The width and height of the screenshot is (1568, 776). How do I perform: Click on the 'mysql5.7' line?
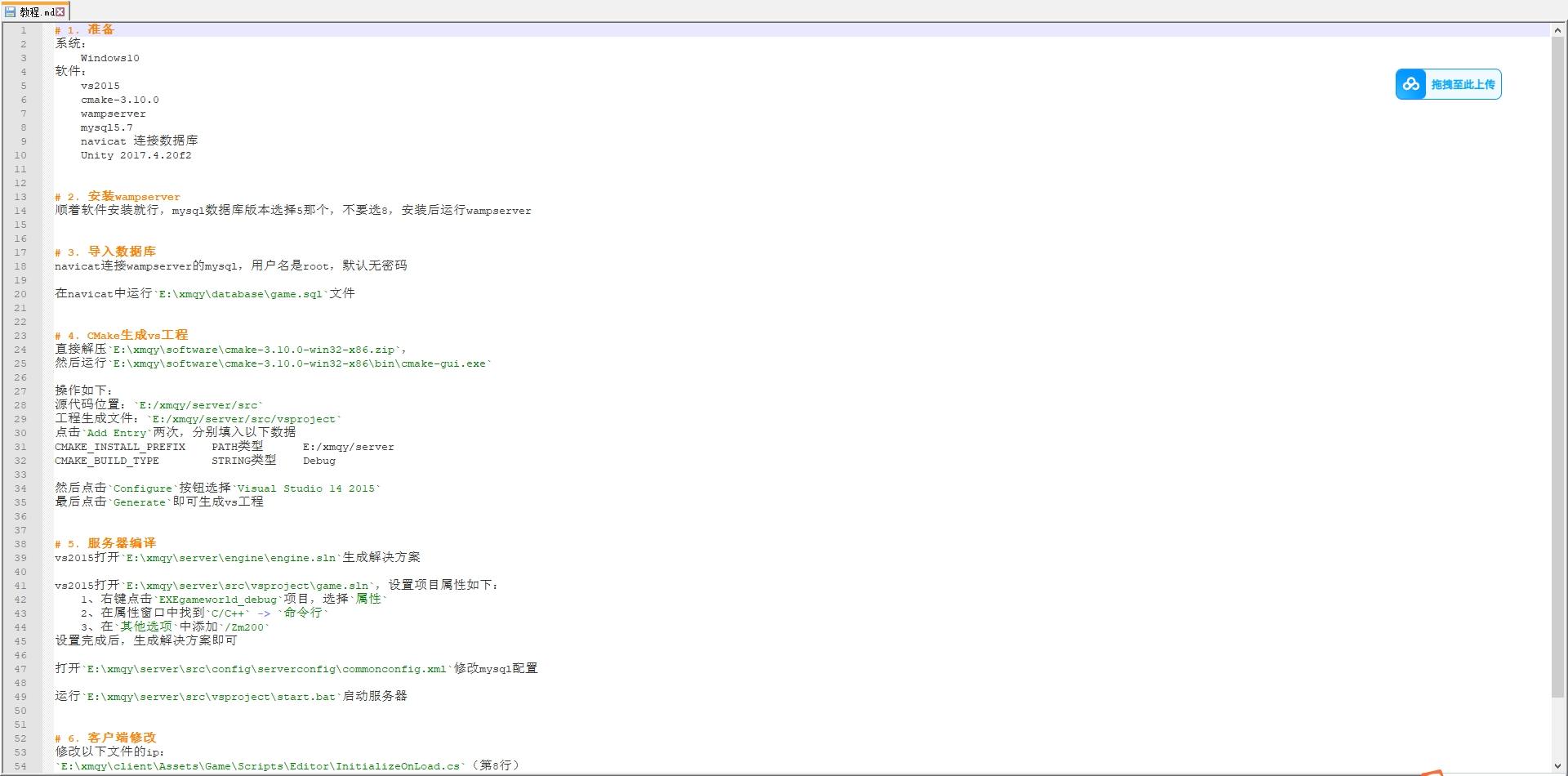106,127
